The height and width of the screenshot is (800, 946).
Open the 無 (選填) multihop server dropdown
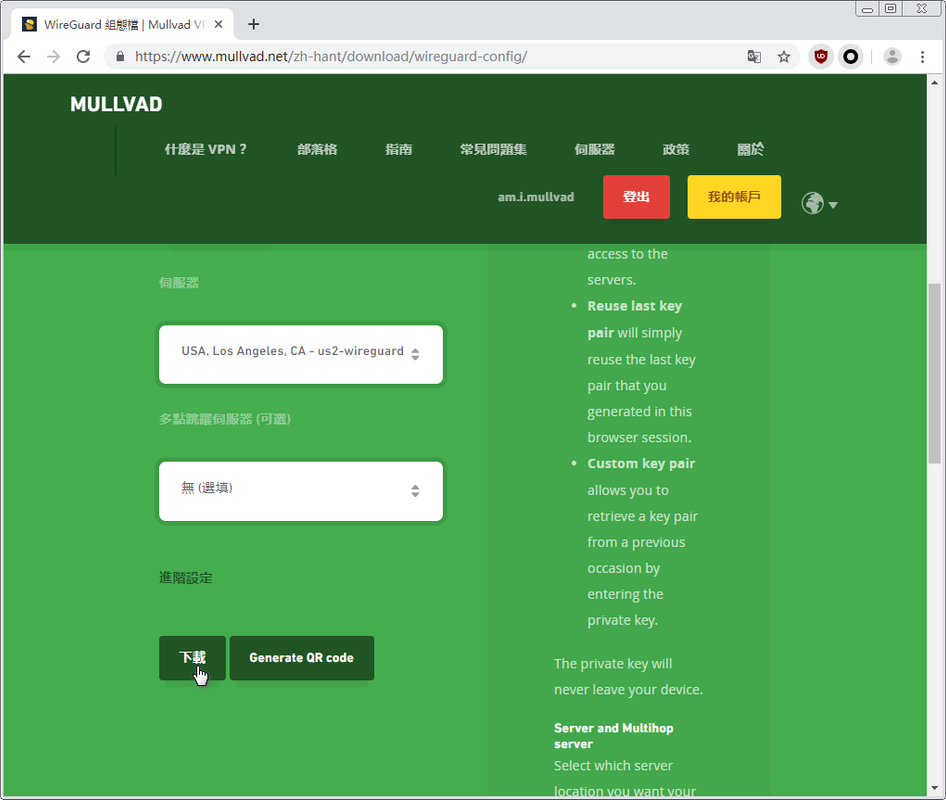(x=300, y=491)
